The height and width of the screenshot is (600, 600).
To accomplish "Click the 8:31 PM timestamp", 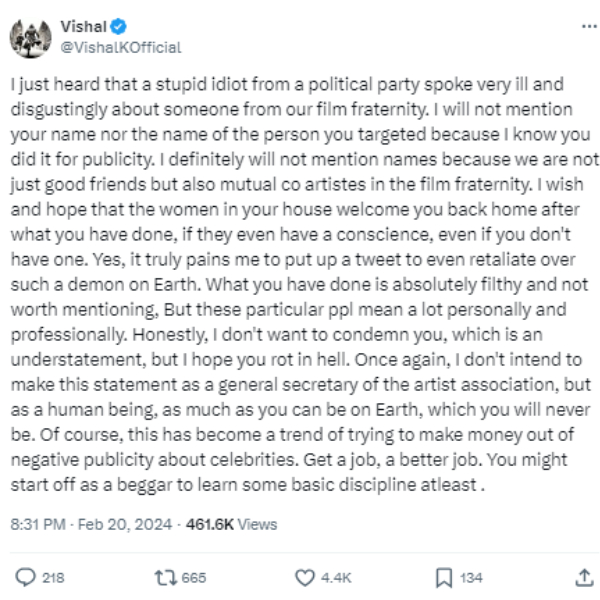I will coord(38,524).
